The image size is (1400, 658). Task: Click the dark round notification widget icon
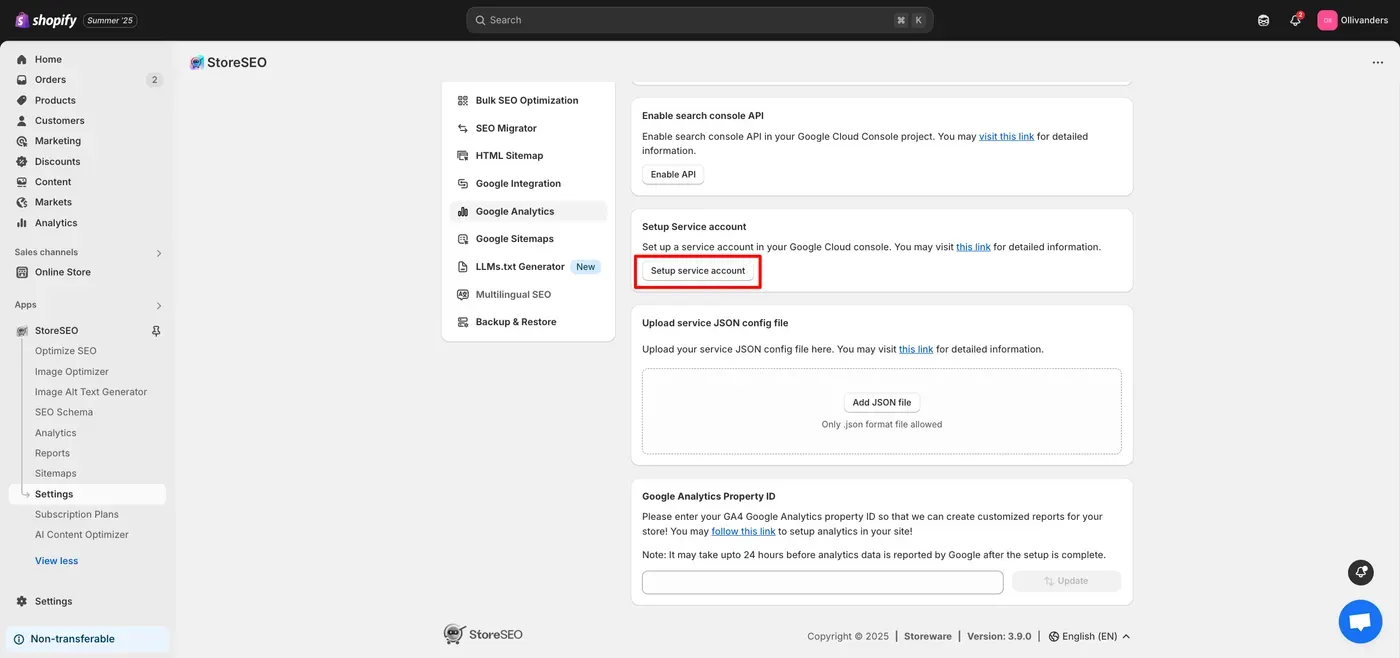(1360, 572)
